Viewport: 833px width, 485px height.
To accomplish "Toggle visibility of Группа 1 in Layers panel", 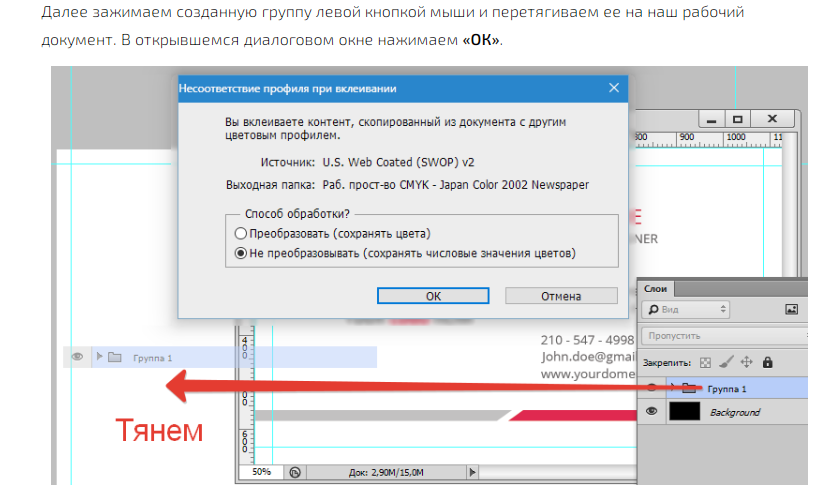I will coord(653,387).
